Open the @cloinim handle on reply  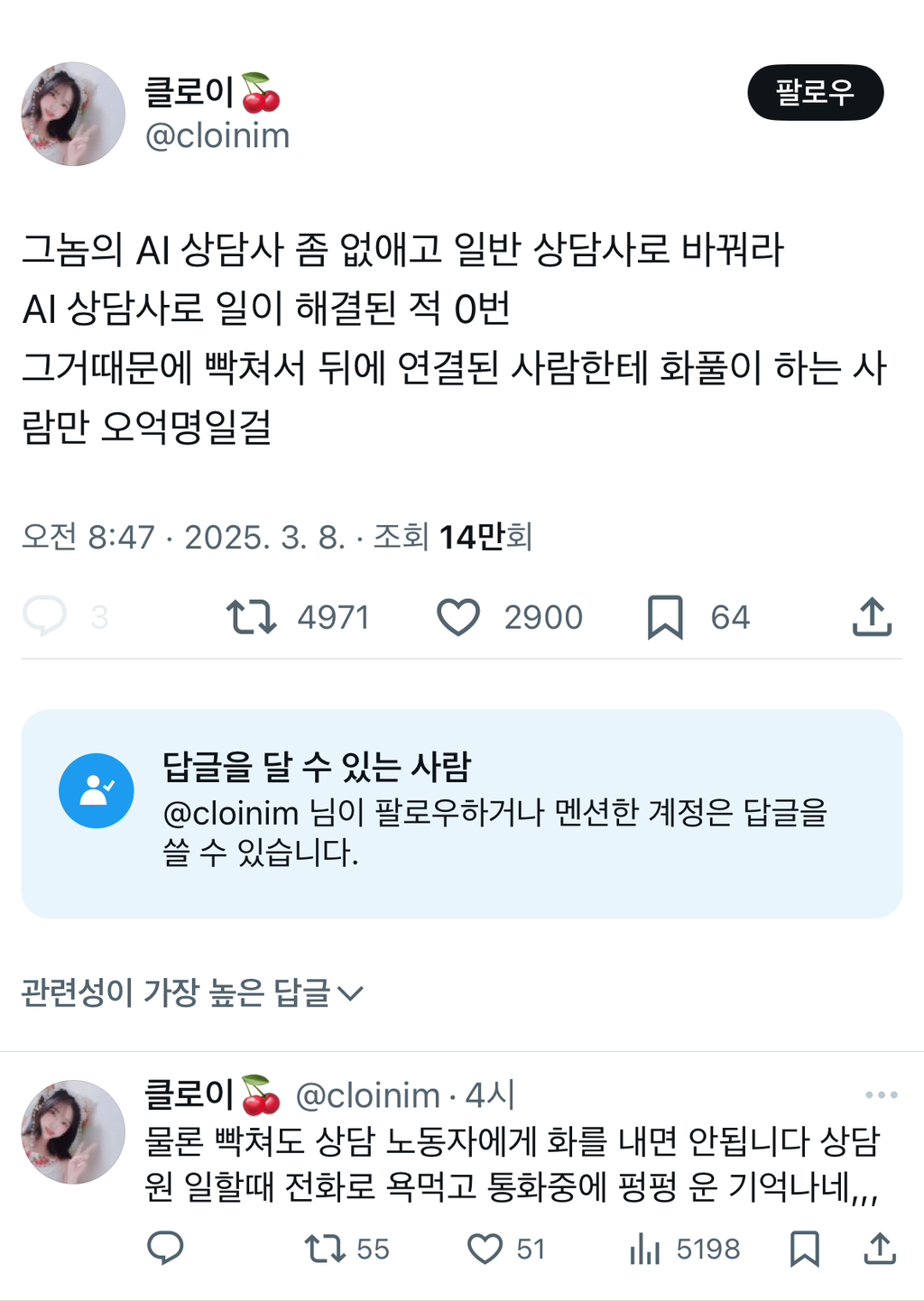click(367, 1095)
